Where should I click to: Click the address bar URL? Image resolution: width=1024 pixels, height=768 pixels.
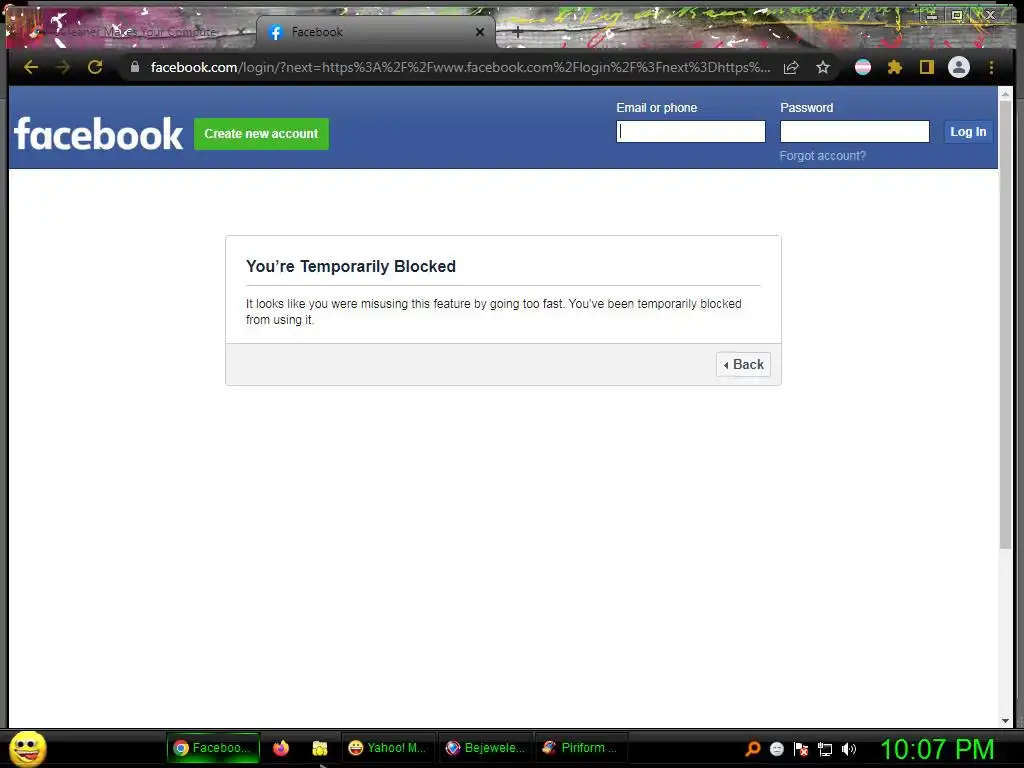click(460, 67)
